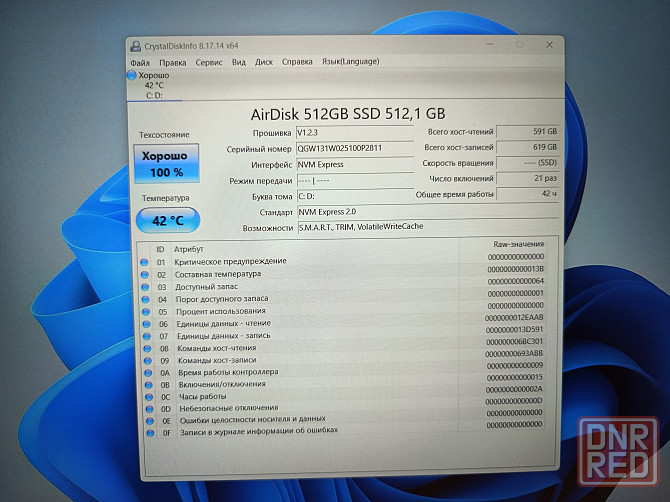Close the CrystalDiskInfo window
This screenshot has width=670, height=502.
coord(550,45)
